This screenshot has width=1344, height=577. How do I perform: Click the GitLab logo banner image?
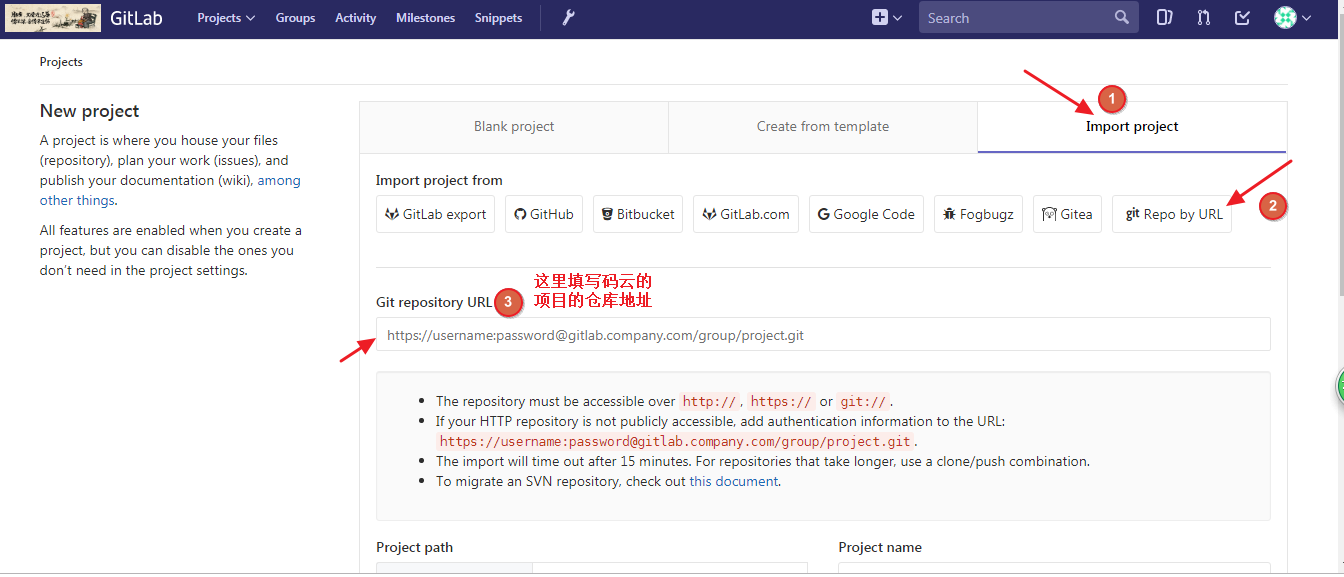click(x=53, y=18)
